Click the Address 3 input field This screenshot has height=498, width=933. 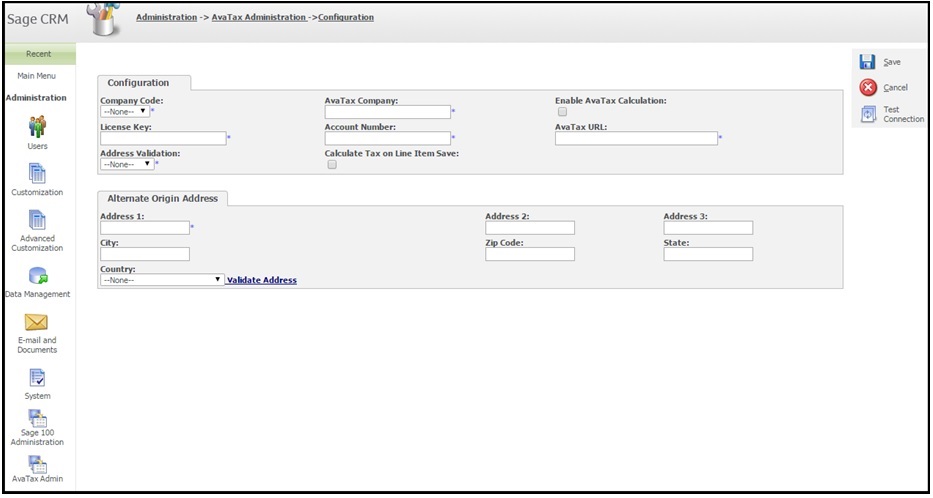(x=708, y=227)
